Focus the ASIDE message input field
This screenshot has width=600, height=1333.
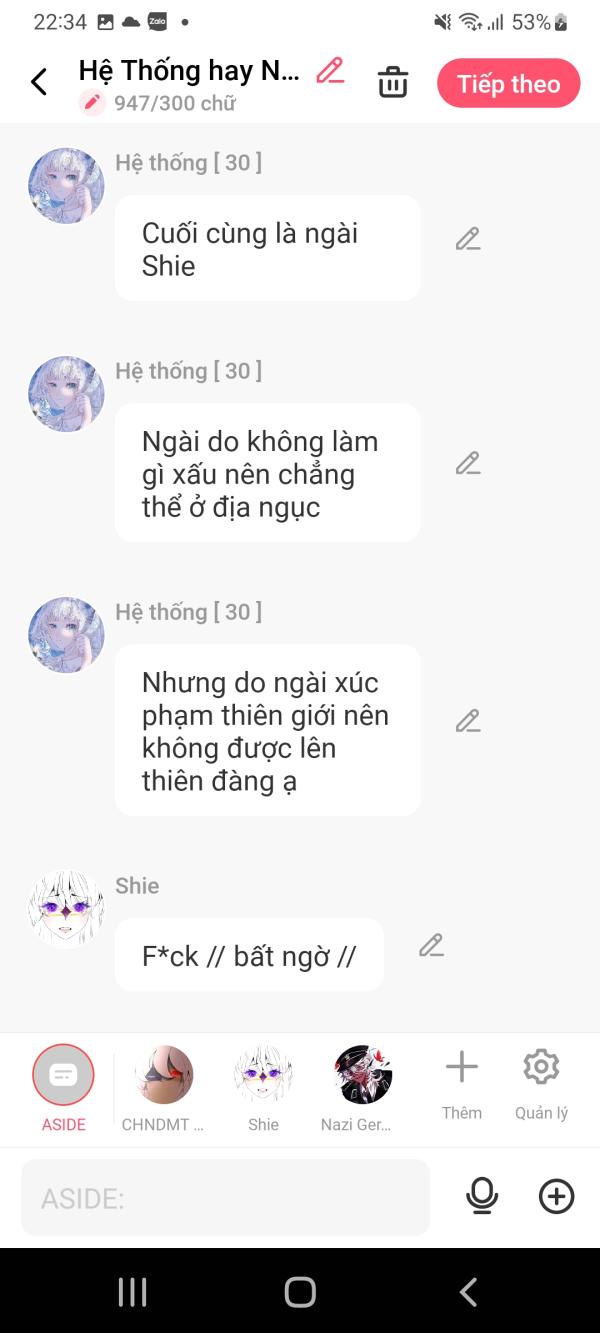click(x=225, y=1197)
